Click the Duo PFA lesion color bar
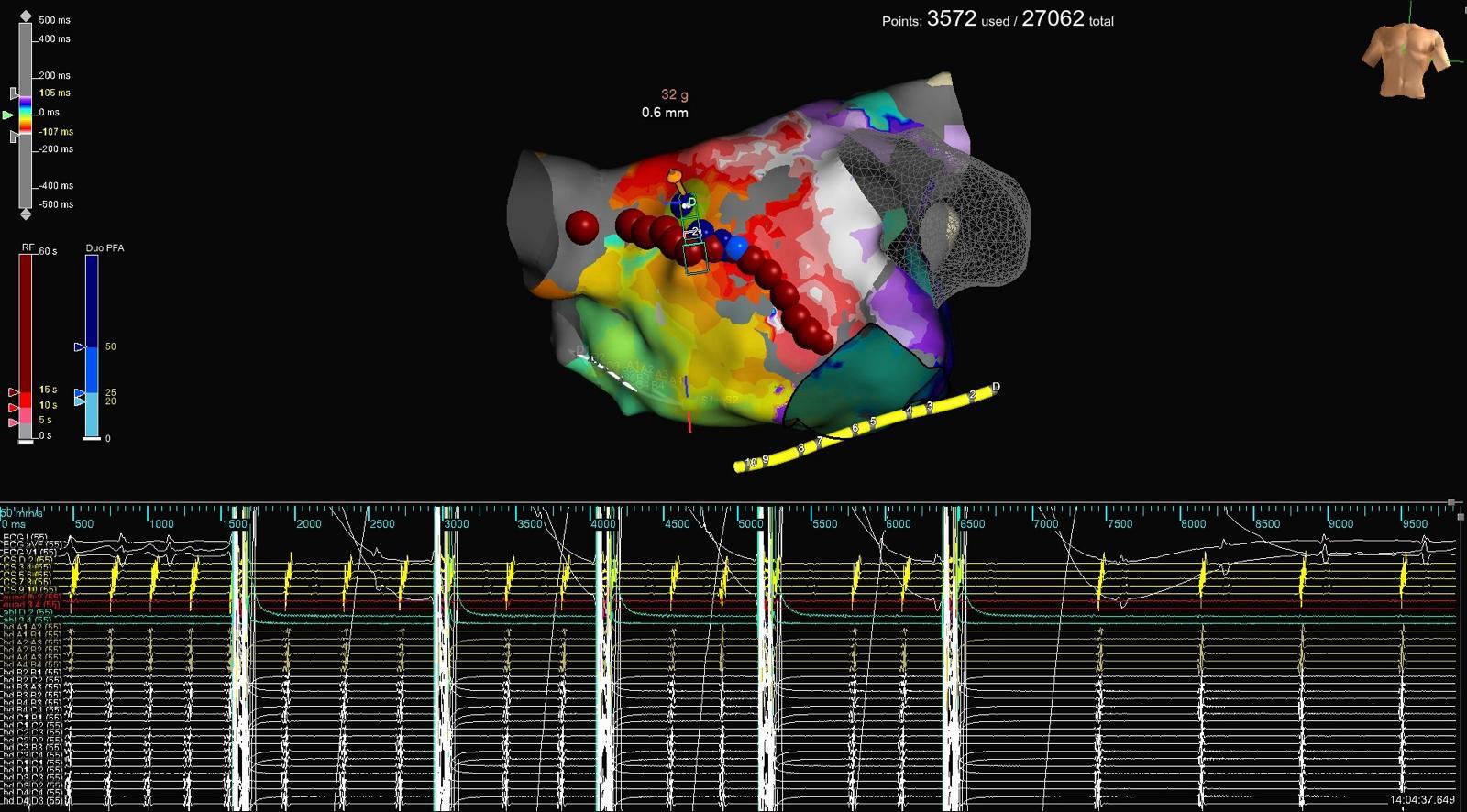1467x812 pixels. (x=92, y=346)
